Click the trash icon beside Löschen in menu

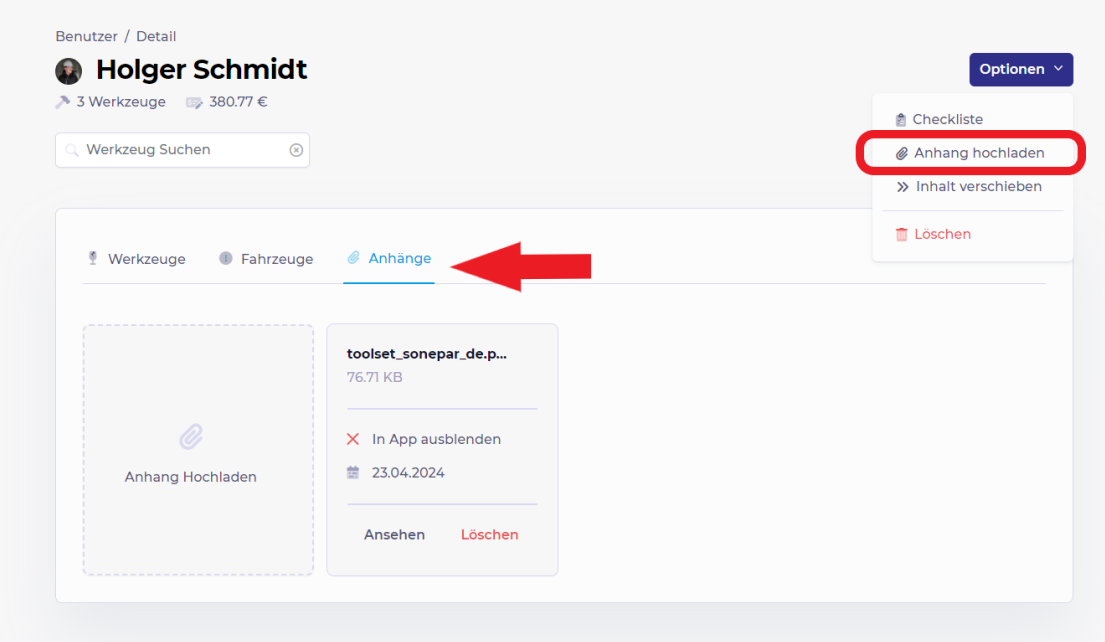(x=902, y=234)
